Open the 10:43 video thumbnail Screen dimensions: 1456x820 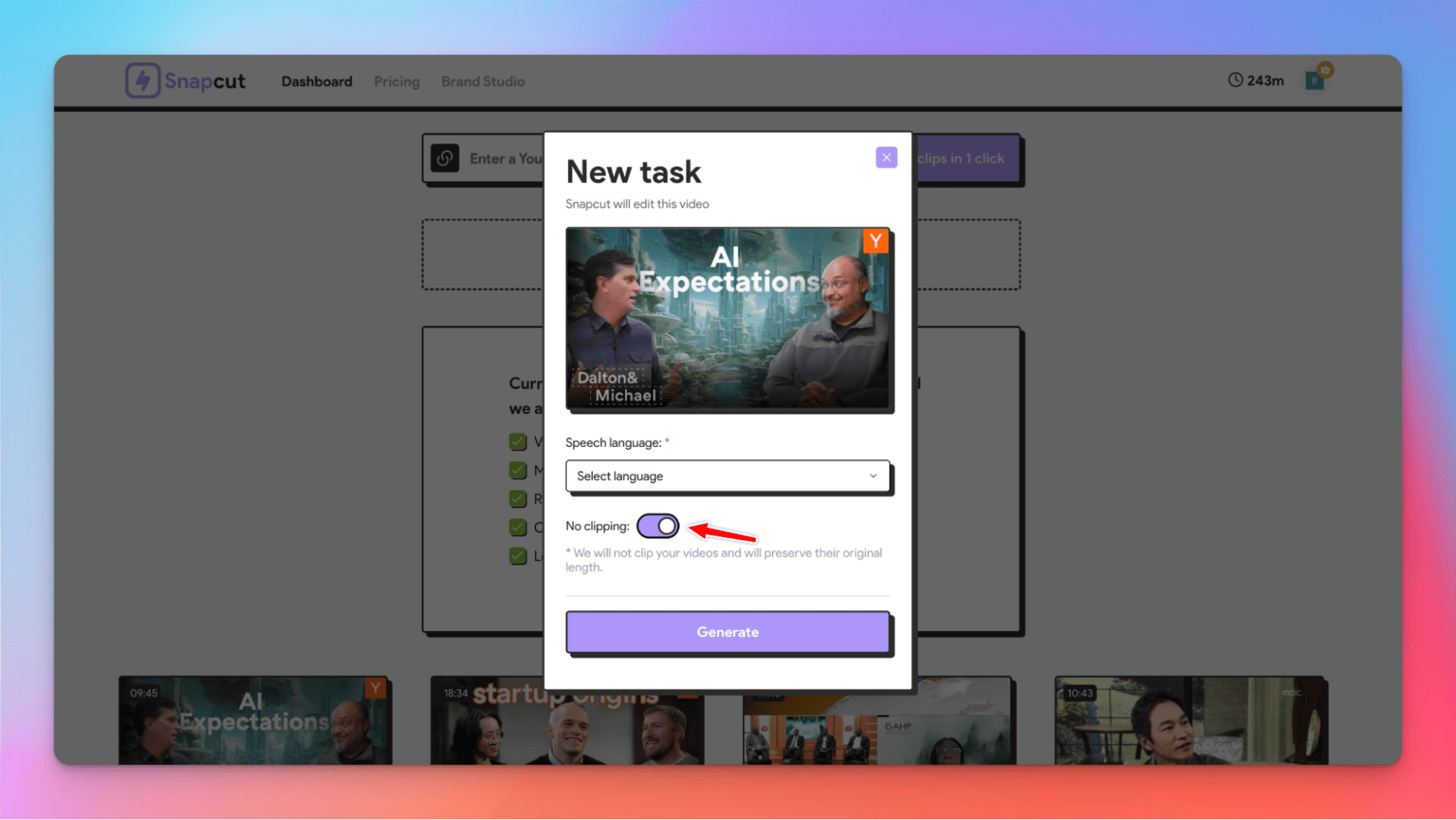pyautogui.click(x=1189, y=721)
